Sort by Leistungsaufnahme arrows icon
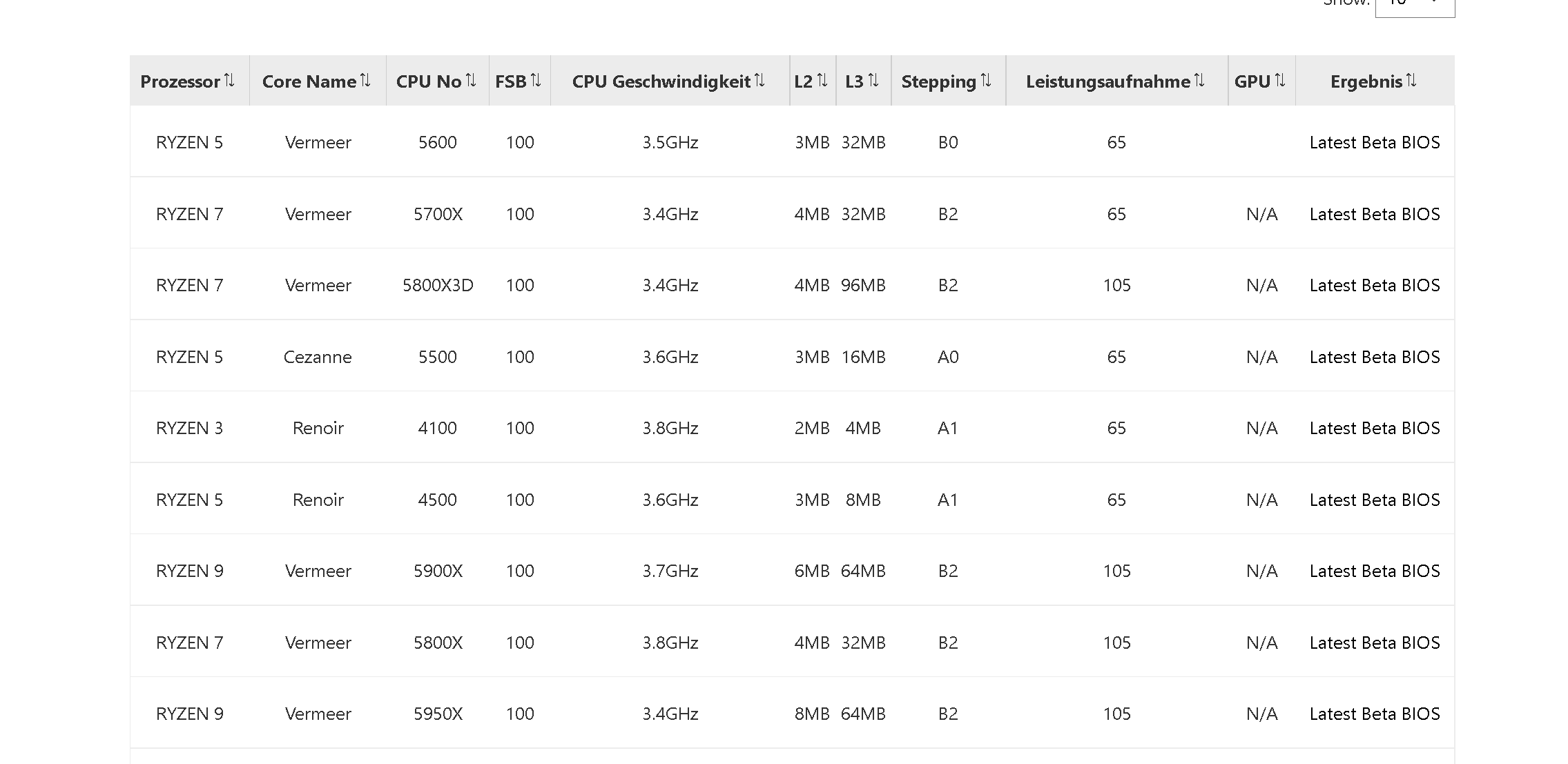This screenshot has height=764, width=1568. click(1199, 81)
